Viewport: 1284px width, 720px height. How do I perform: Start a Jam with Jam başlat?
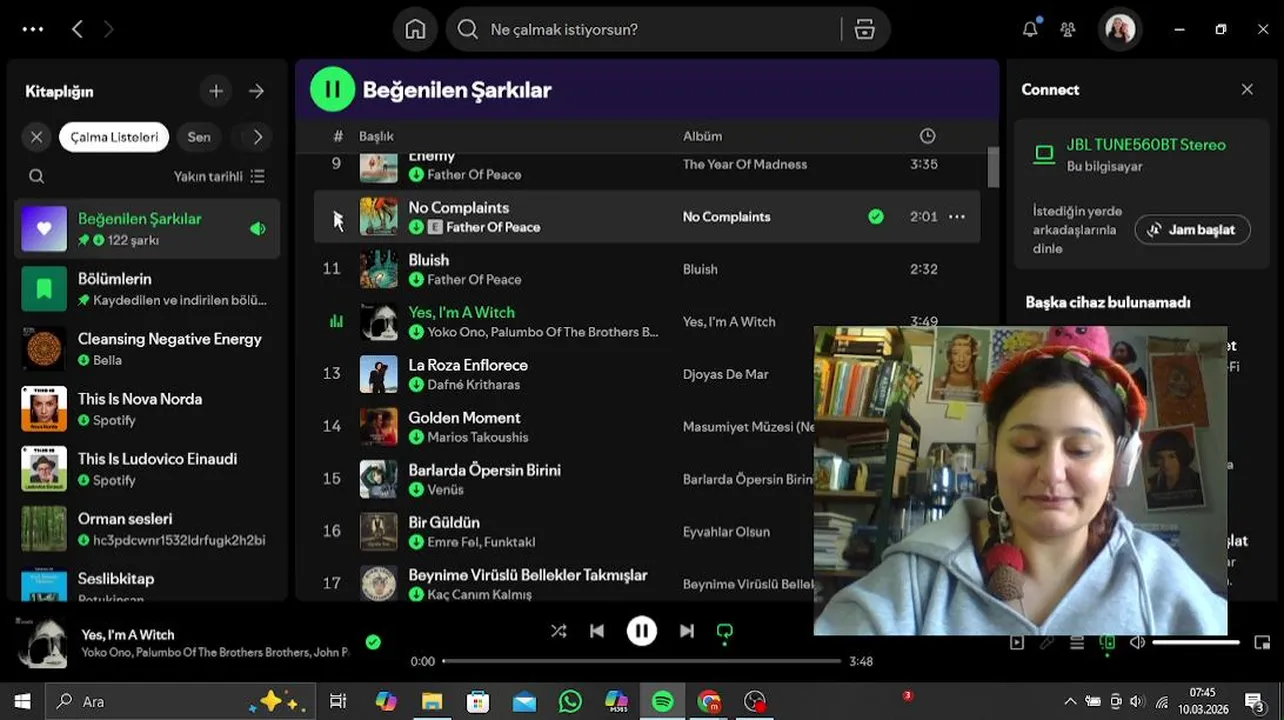[1192, 229]
